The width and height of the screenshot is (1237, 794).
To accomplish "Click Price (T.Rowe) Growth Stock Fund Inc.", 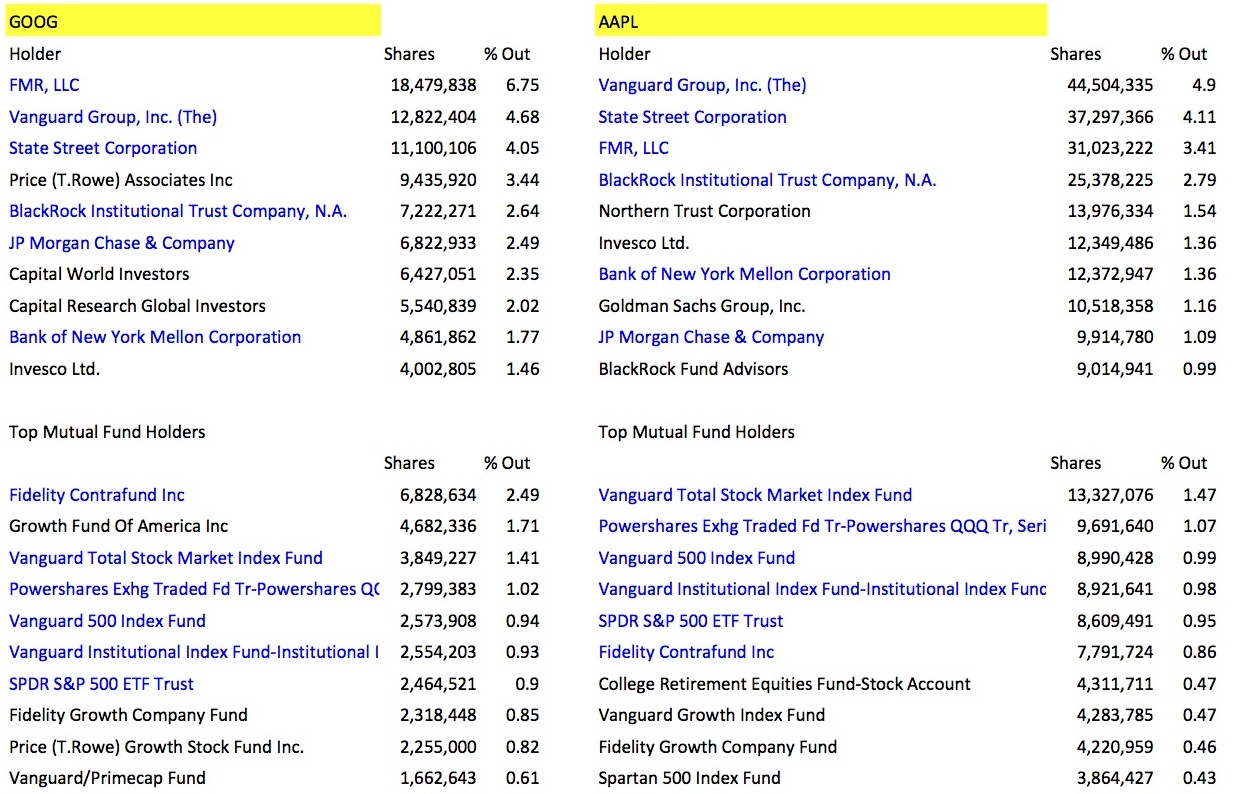I will [x=157, y=747].
